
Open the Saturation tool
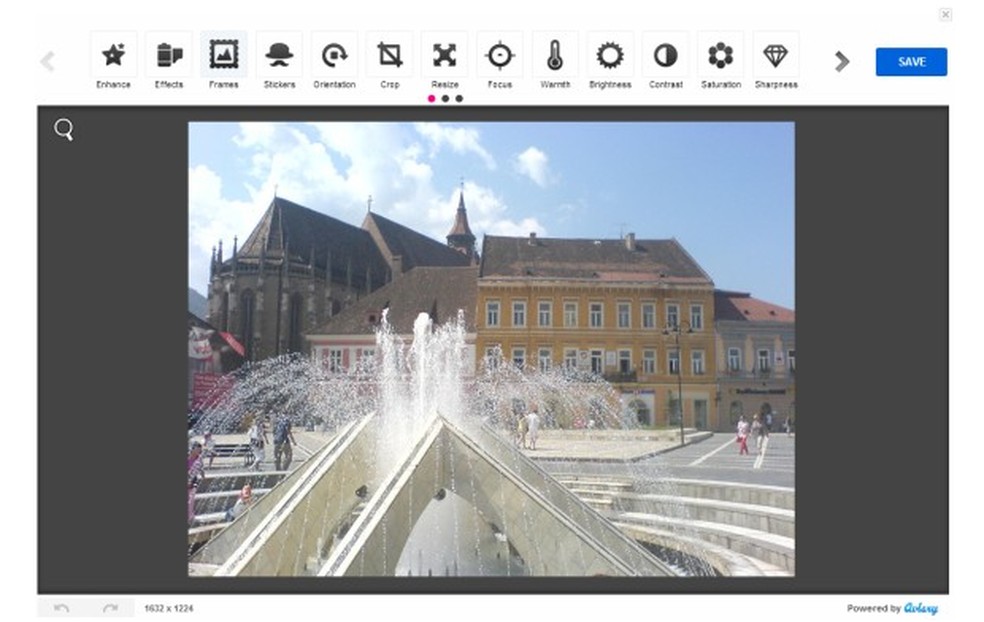(721, 61)
